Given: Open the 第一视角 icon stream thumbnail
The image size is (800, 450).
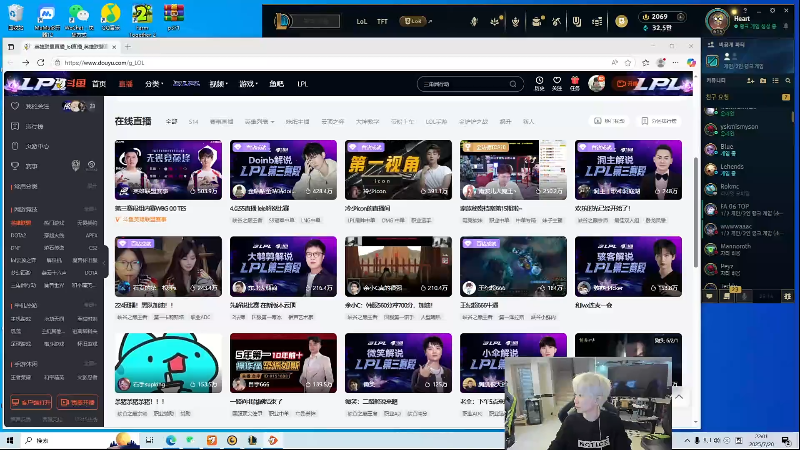Looking at the screenshot, I should [x=398, y=170].
